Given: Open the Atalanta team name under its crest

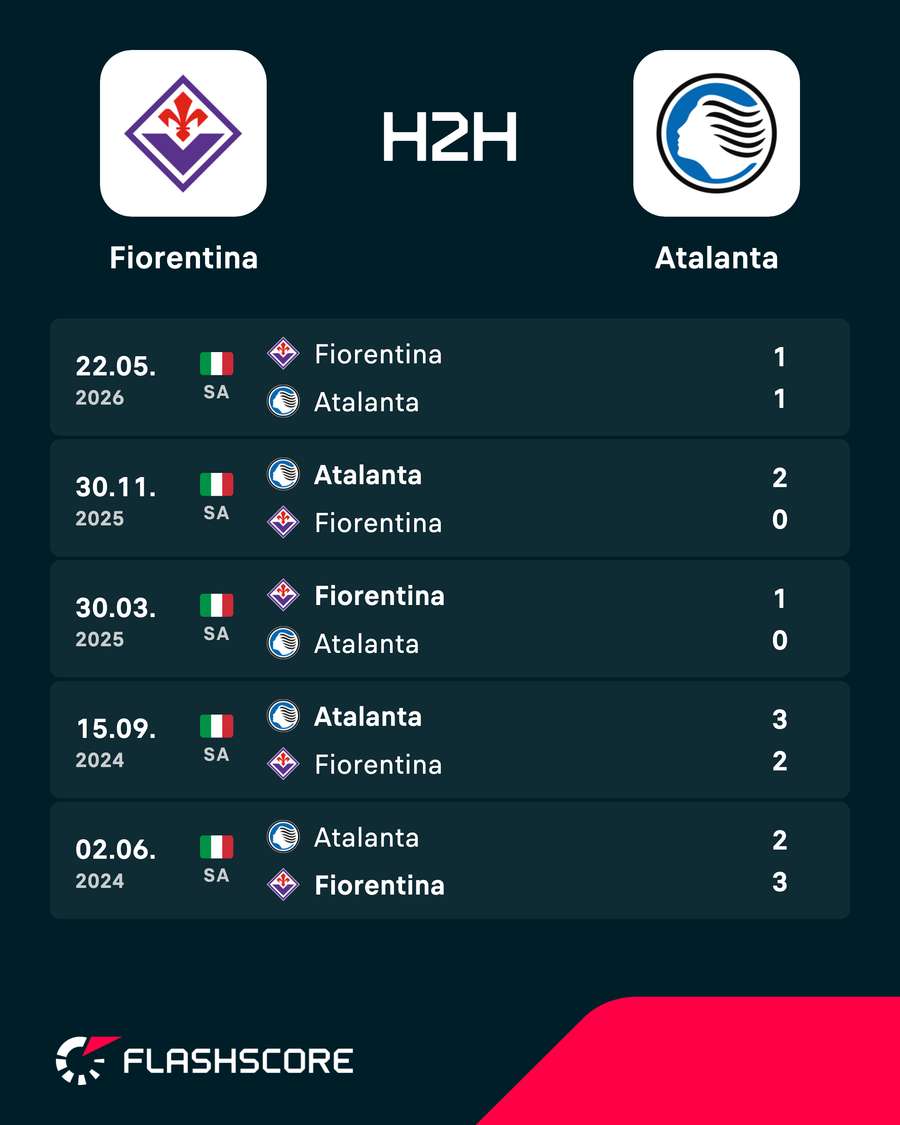Looking at the screenshot, I should point(716,258).
